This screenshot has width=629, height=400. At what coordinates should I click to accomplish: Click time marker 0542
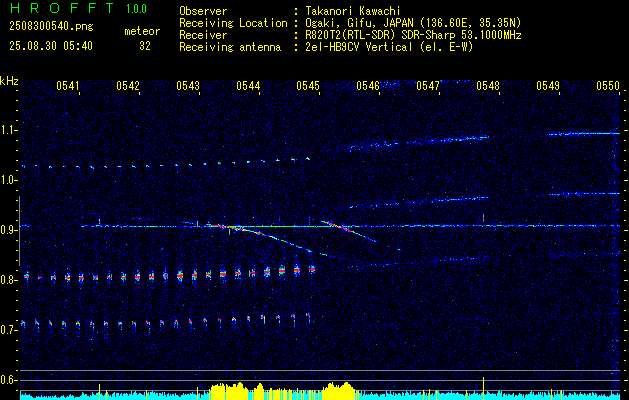pyautogui.click(x=128, y=85)
